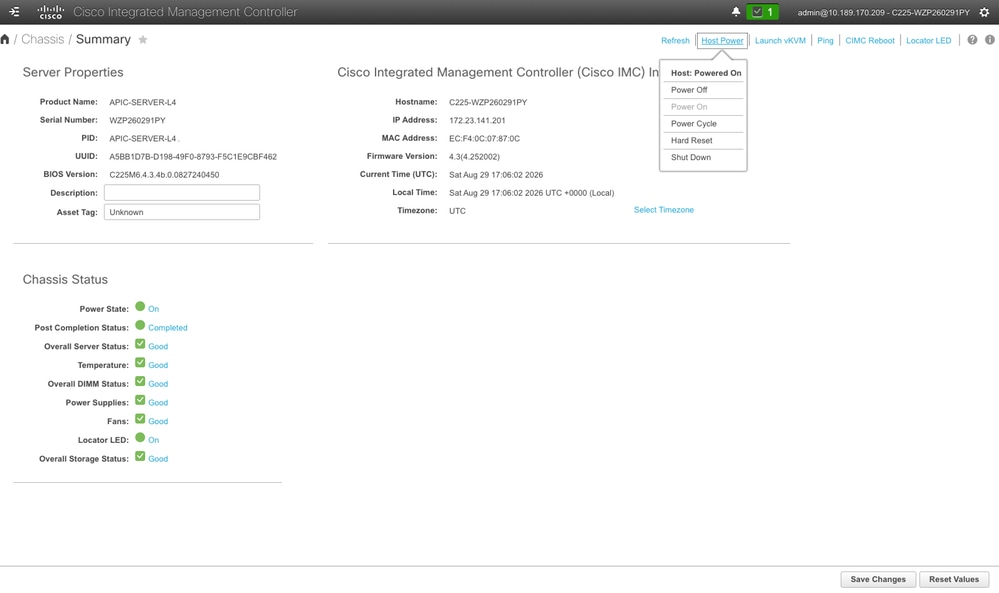Open the Chassis breadcrumb link

(x=43, y=39)
